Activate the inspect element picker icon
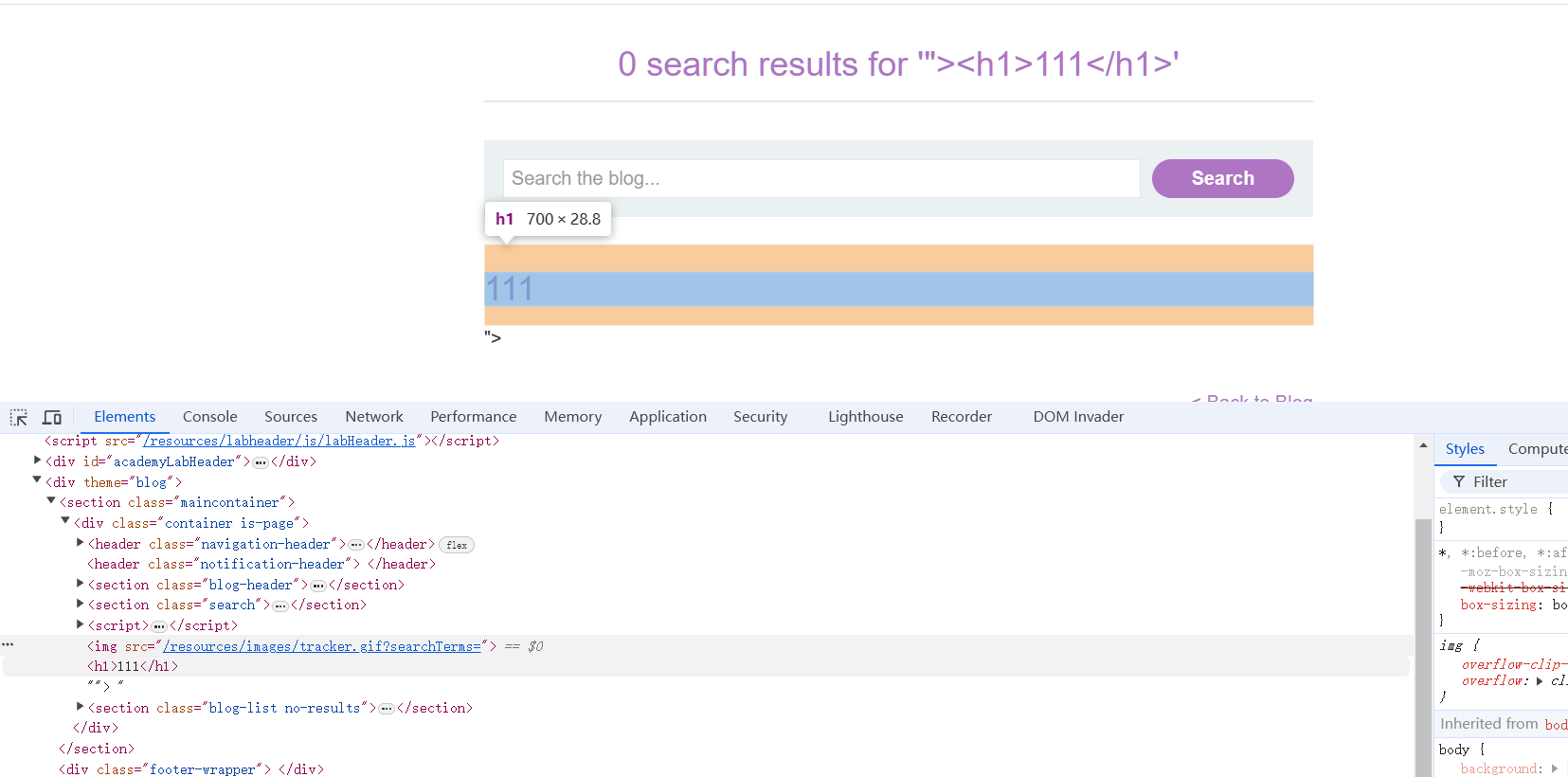This screenshot has height=777, width=1568. click(19, 418)
